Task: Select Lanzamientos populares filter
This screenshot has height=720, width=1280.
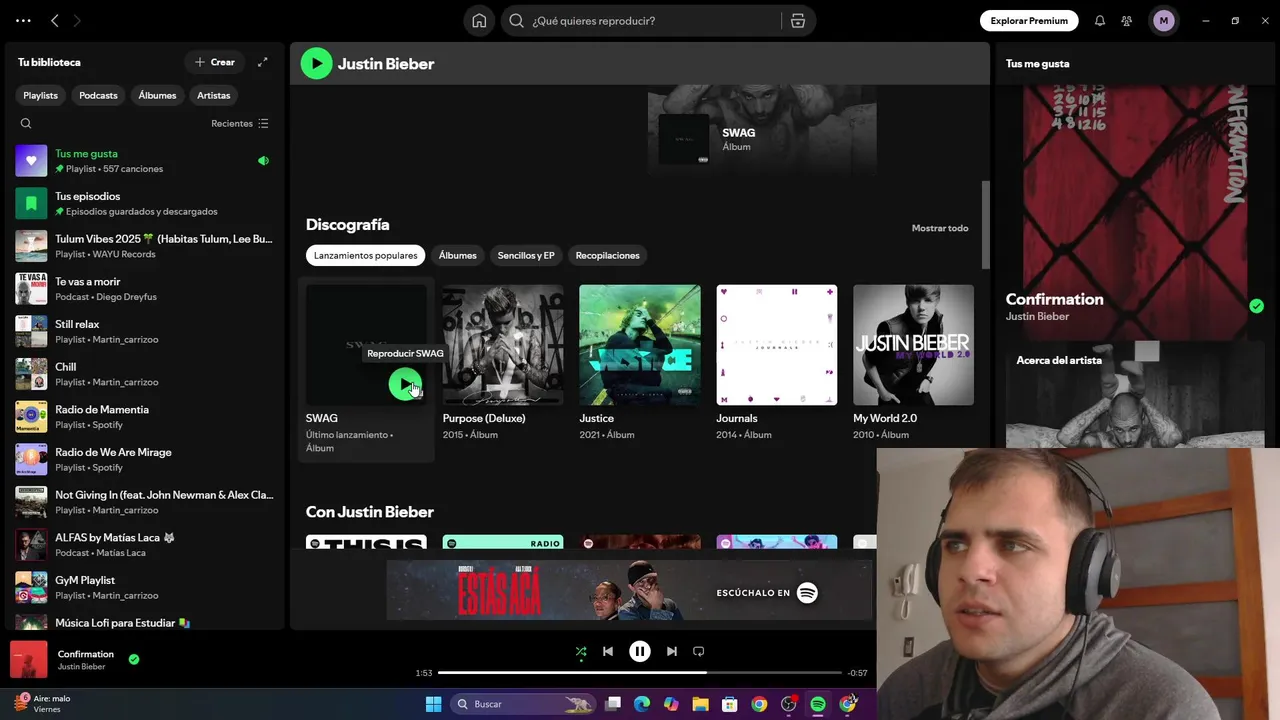Action: click(365, 255)
